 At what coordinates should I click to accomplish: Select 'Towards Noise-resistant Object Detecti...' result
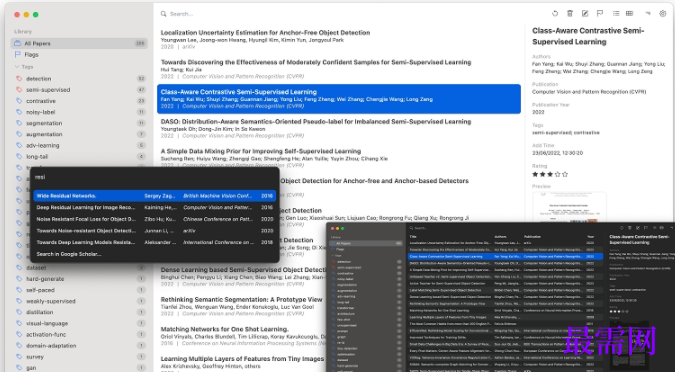[x=155, y=230]
